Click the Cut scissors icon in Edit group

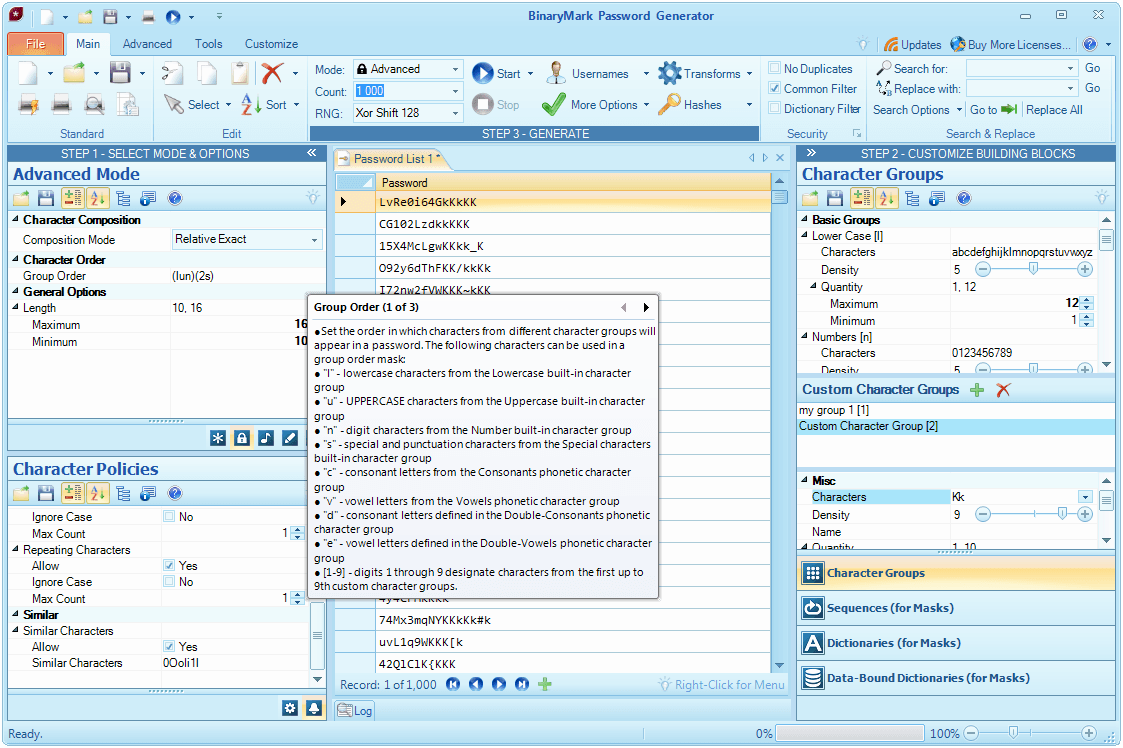click(171, 72)
